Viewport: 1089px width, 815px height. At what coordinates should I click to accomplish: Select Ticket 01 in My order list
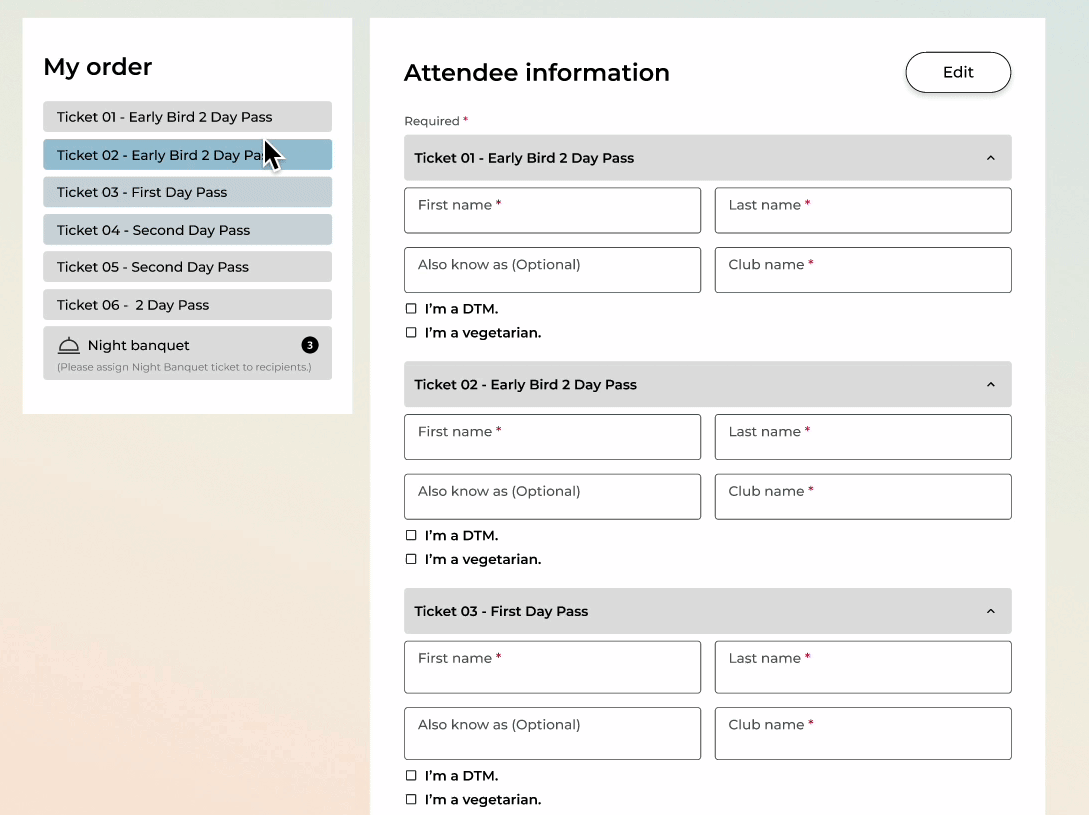[187, 117]
